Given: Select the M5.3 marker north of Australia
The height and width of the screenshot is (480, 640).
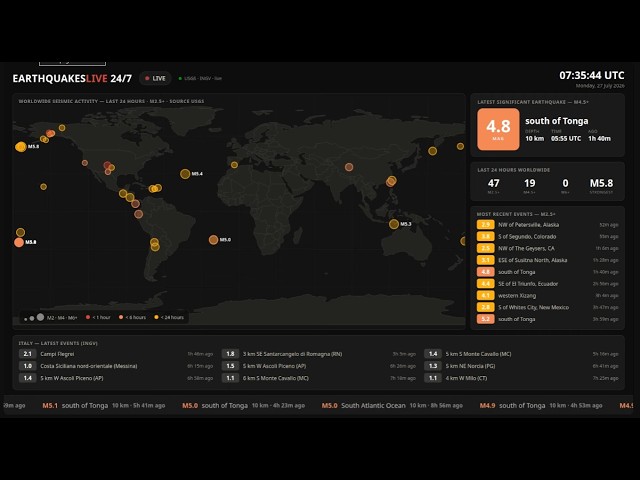Looking at the screenshot, I should click(x=394, y=224).
